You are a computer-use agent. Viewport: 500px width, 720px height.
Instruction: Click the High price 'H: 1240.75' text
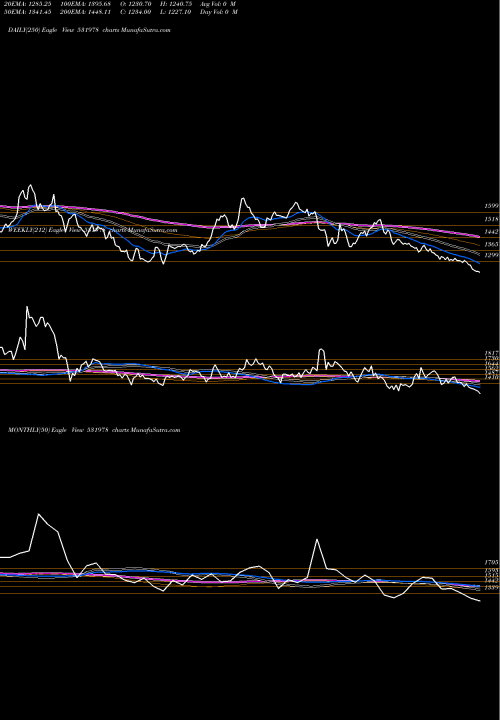tap(176, 4)
